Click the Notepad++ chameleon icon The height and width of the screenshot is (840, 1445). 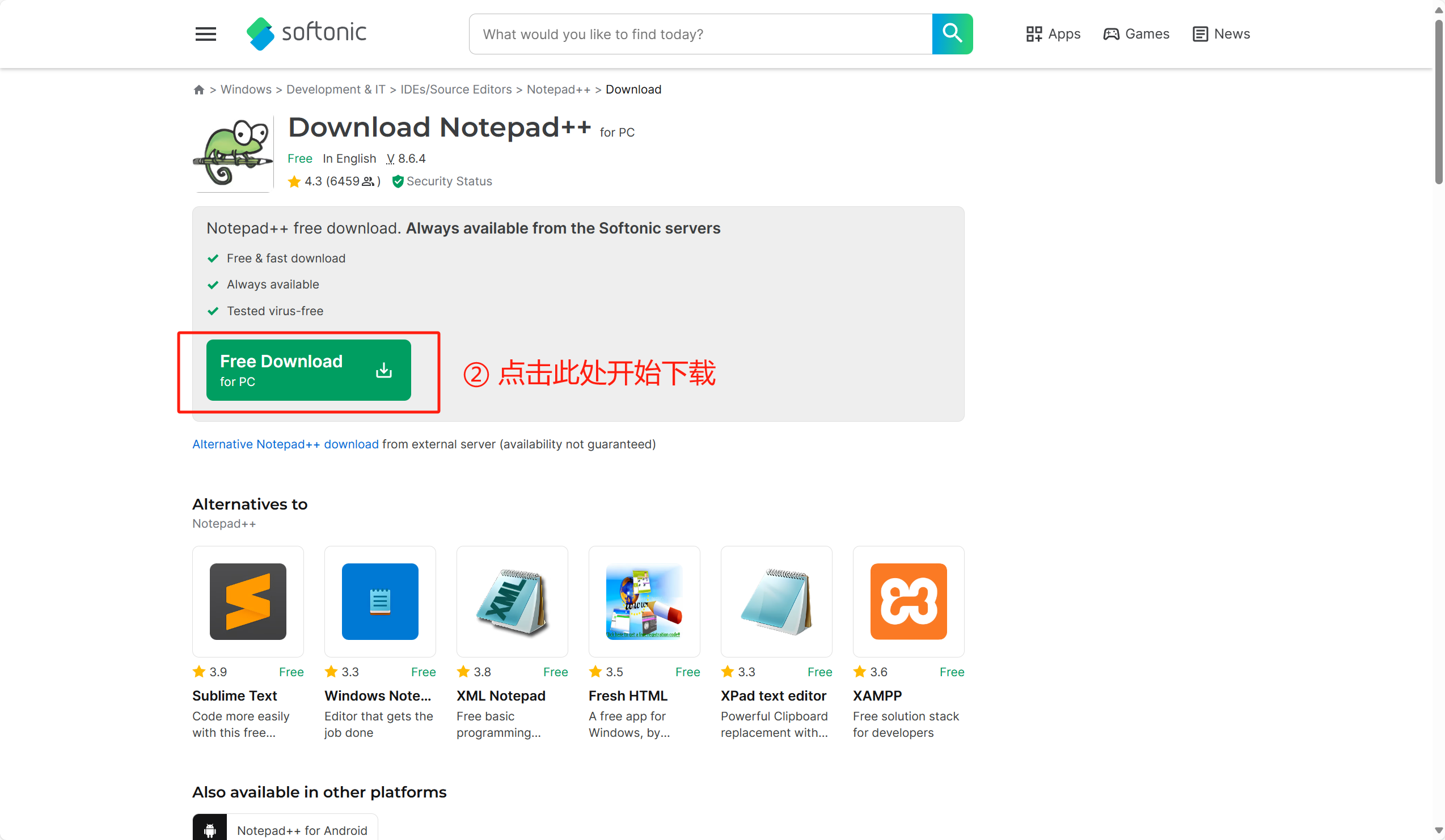click(x=233, y=152)
